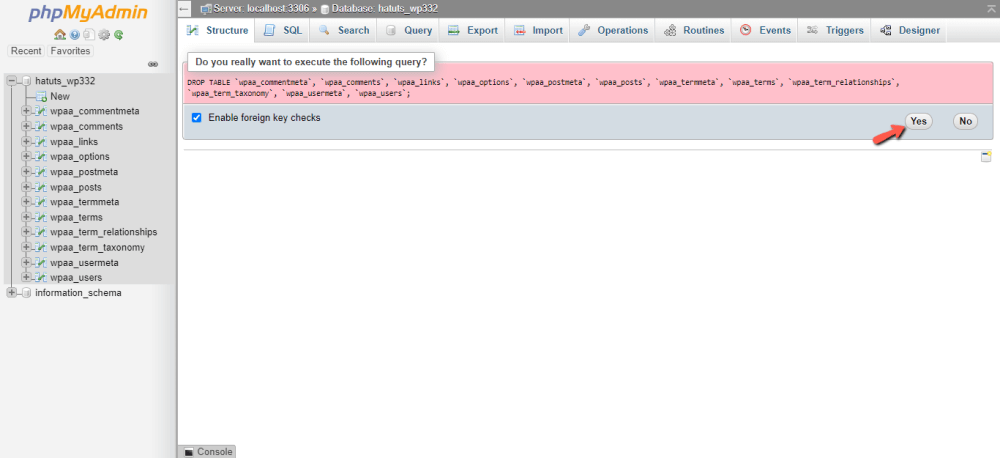Open navigation panel settings gear icon

point(104,35)
